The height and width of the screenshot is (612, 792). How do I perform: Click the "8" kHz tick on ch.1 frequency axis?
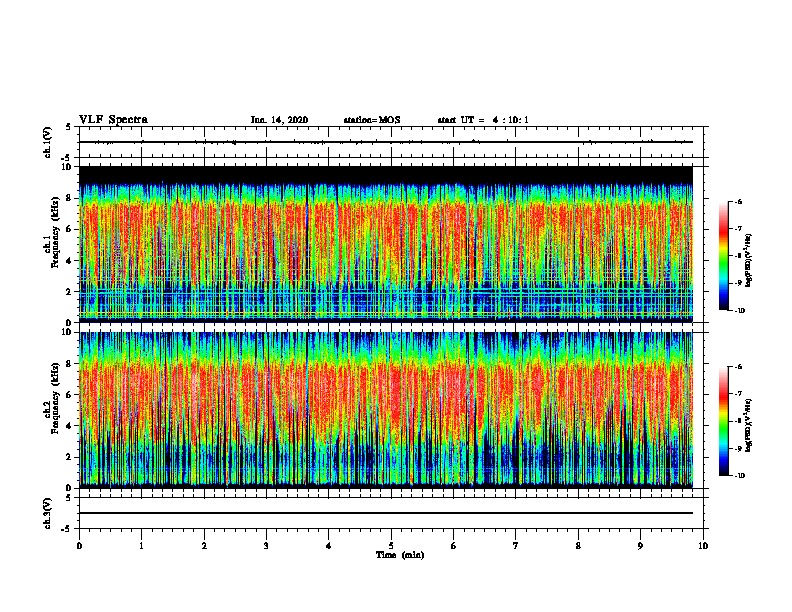69,198
